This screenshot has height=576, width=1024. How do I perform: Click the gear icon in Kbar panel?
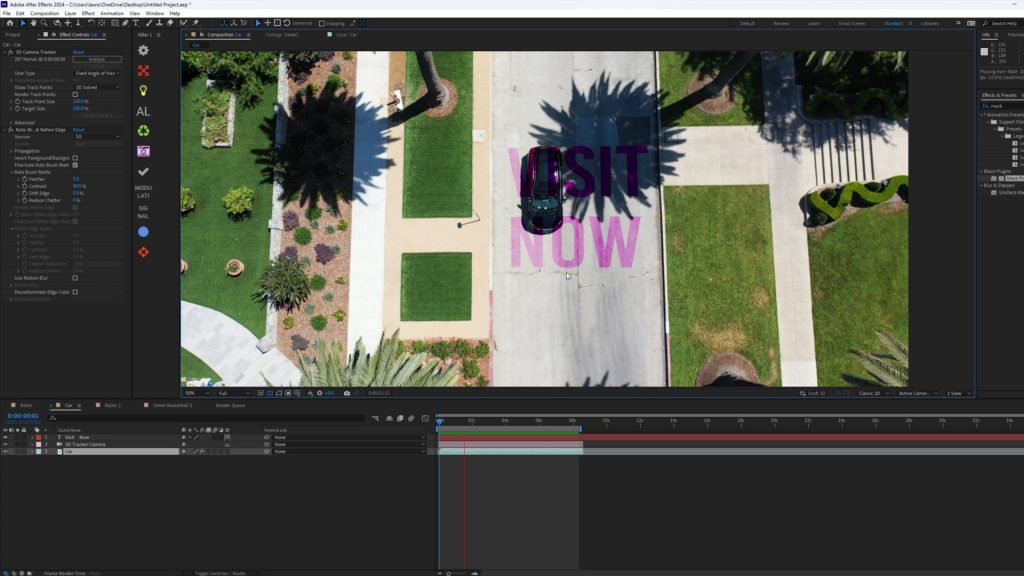coord(143,50)
